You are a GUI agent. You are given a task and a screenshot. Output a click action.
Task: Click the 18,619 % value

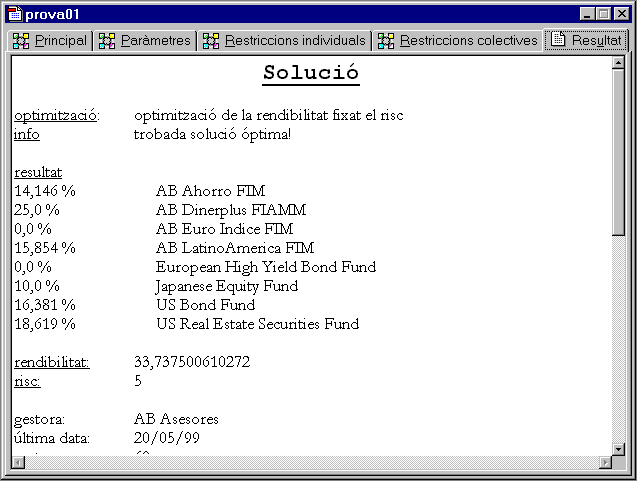pyautogui.click(x=45, y=324)
